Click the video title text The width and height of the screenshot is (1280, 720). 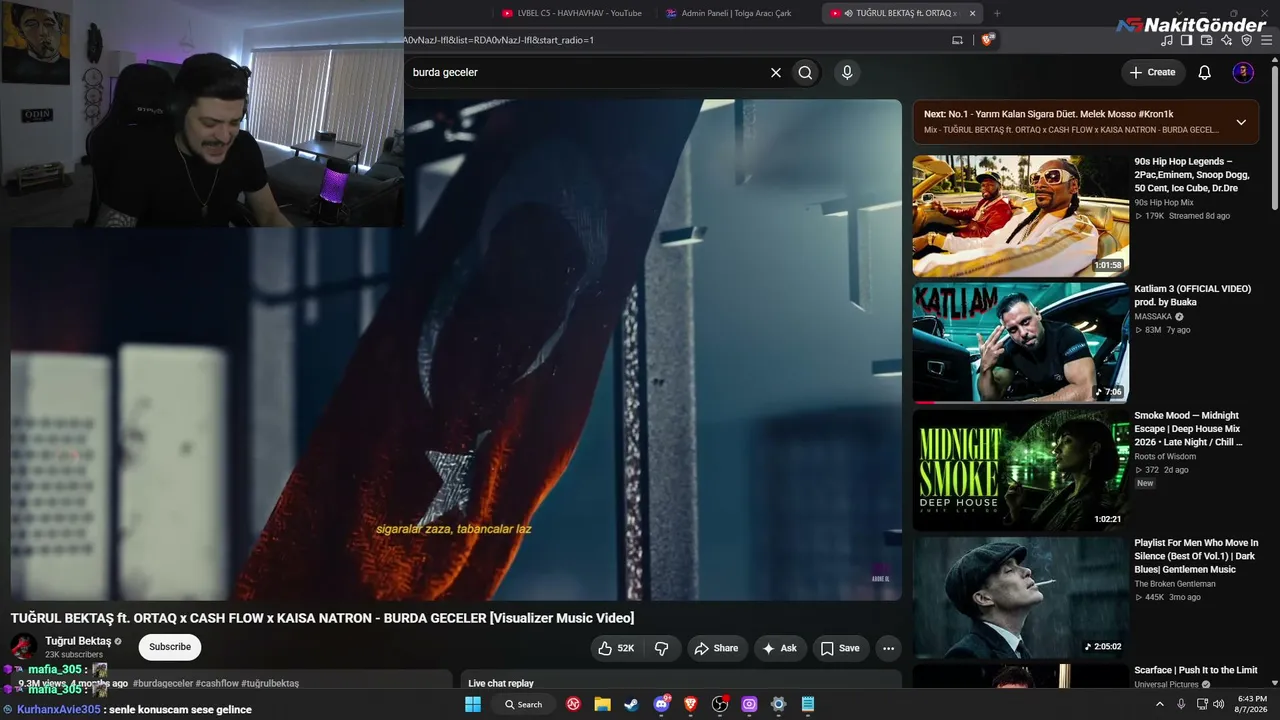point(322,618)
